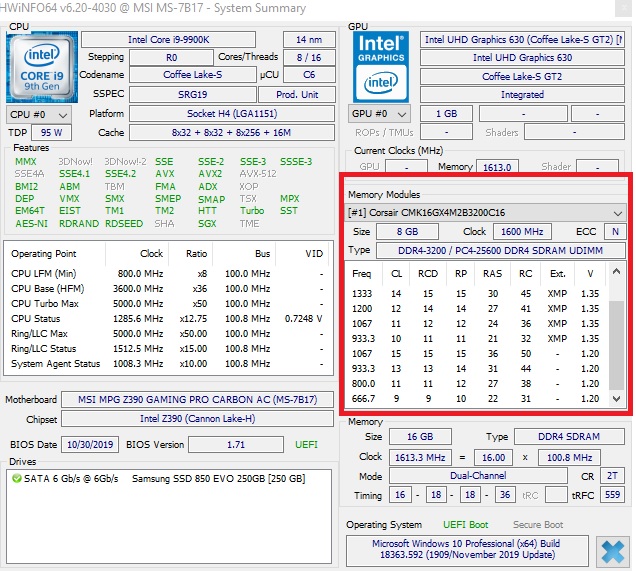Image resolution: width=636 pixels, height=571 pixels.
Task: Click the Operating Point column header
Action: [55, 254]
